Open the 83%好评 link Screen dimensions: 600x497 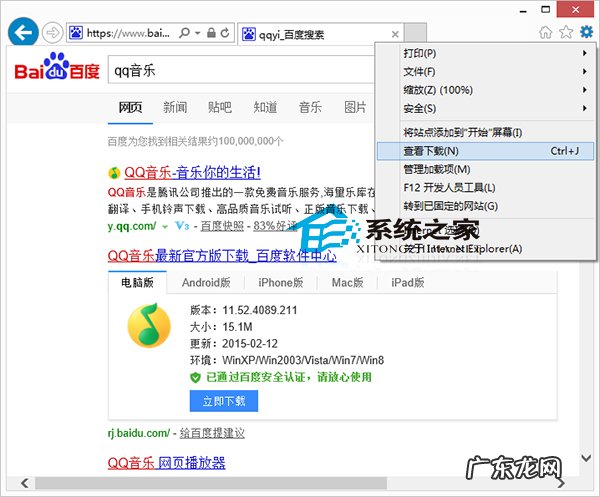pos(275,226)
